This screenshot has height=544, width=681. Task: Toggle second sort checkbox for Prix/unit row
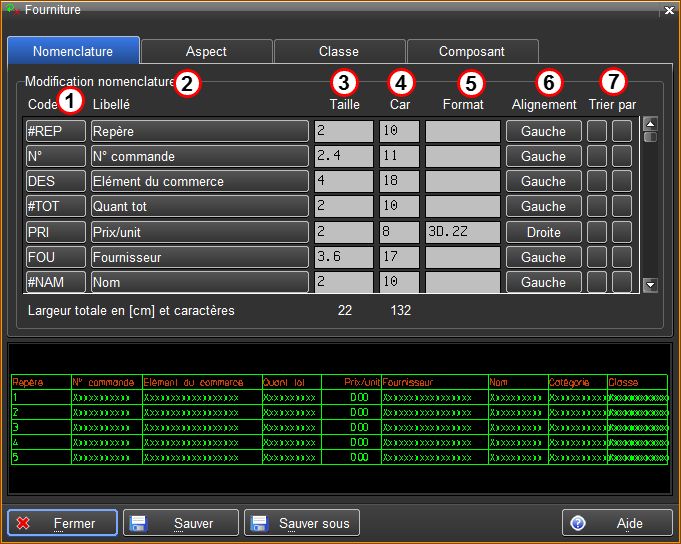[622, 232]
